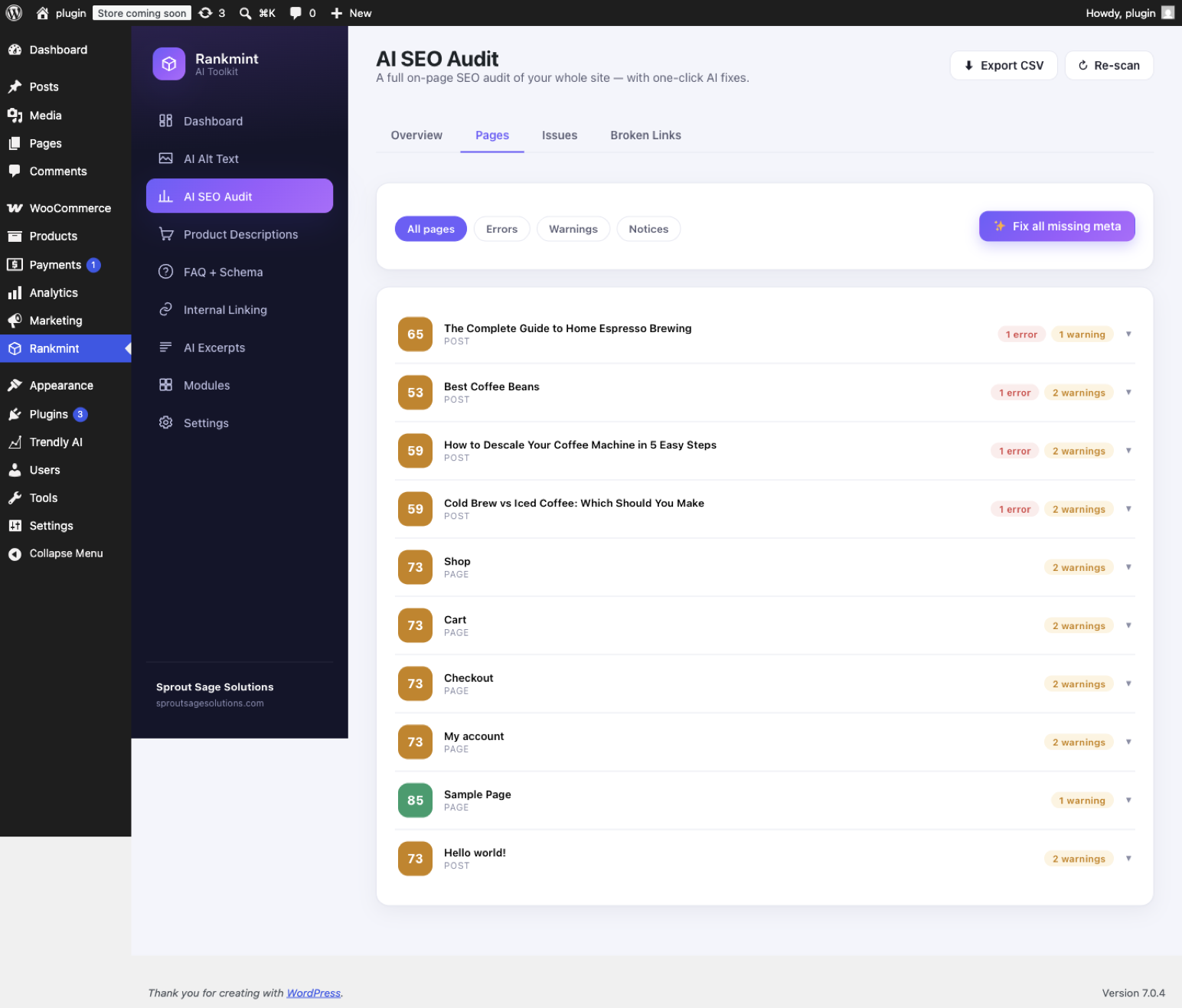This screenshot has width=1182, height=1008.
Task: Open the search magnifier icon
Action: 245,13
